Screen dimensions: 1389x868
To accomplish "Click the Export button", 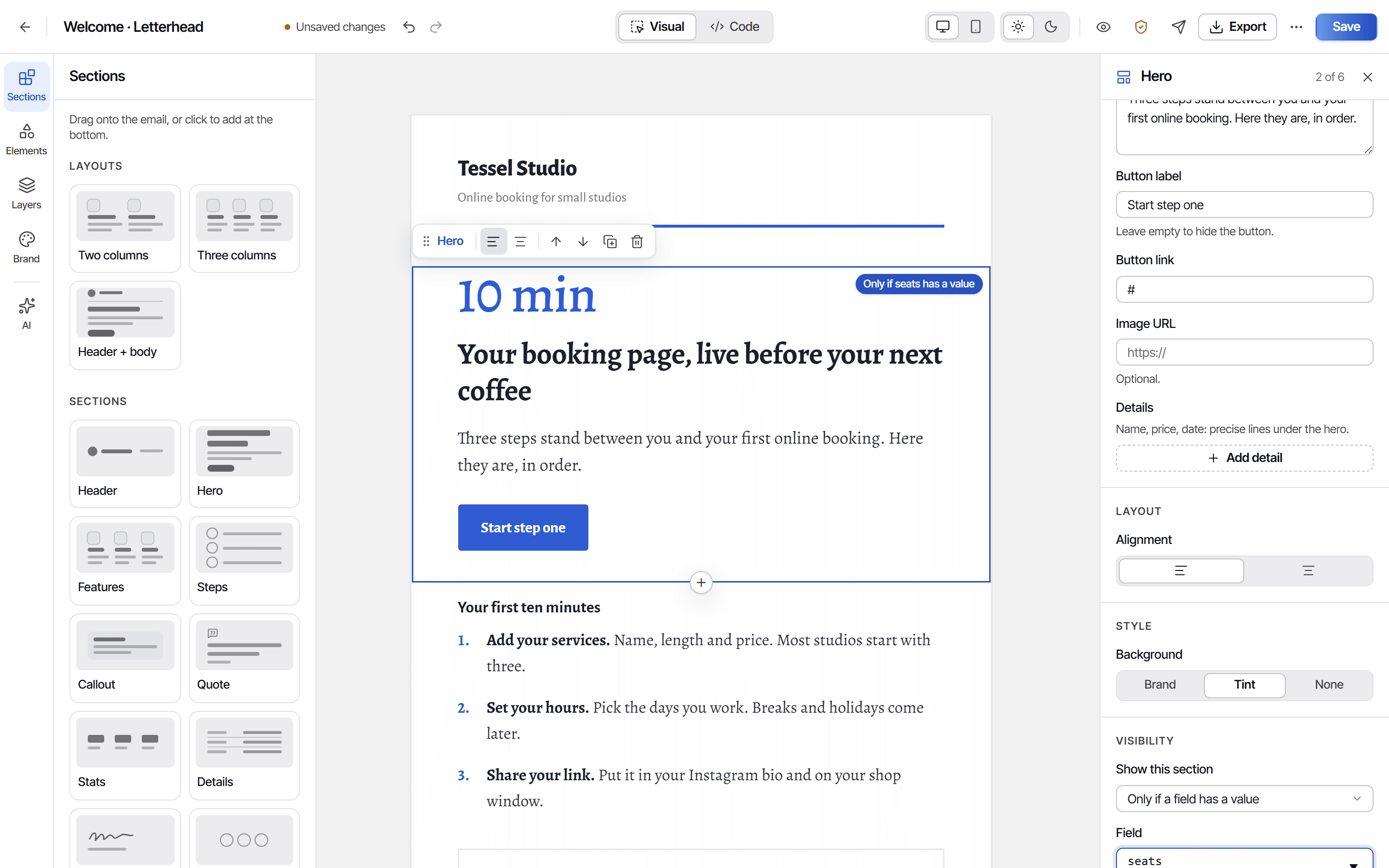I will pyautogui.click(x=1238, y=27).
